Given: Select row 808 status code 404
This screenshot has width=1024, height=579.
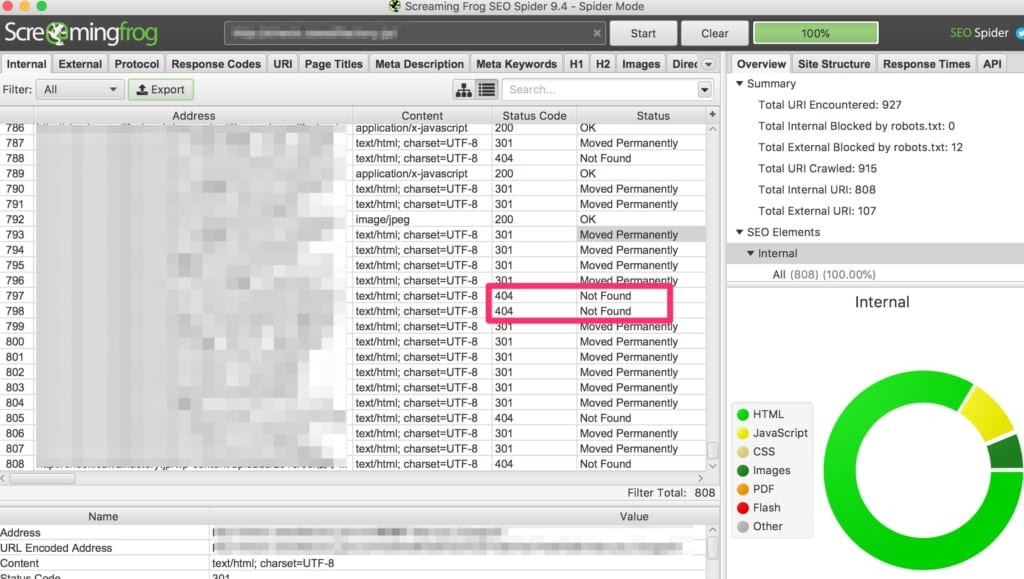Looking at the screenshot, I should pos(504,463).
